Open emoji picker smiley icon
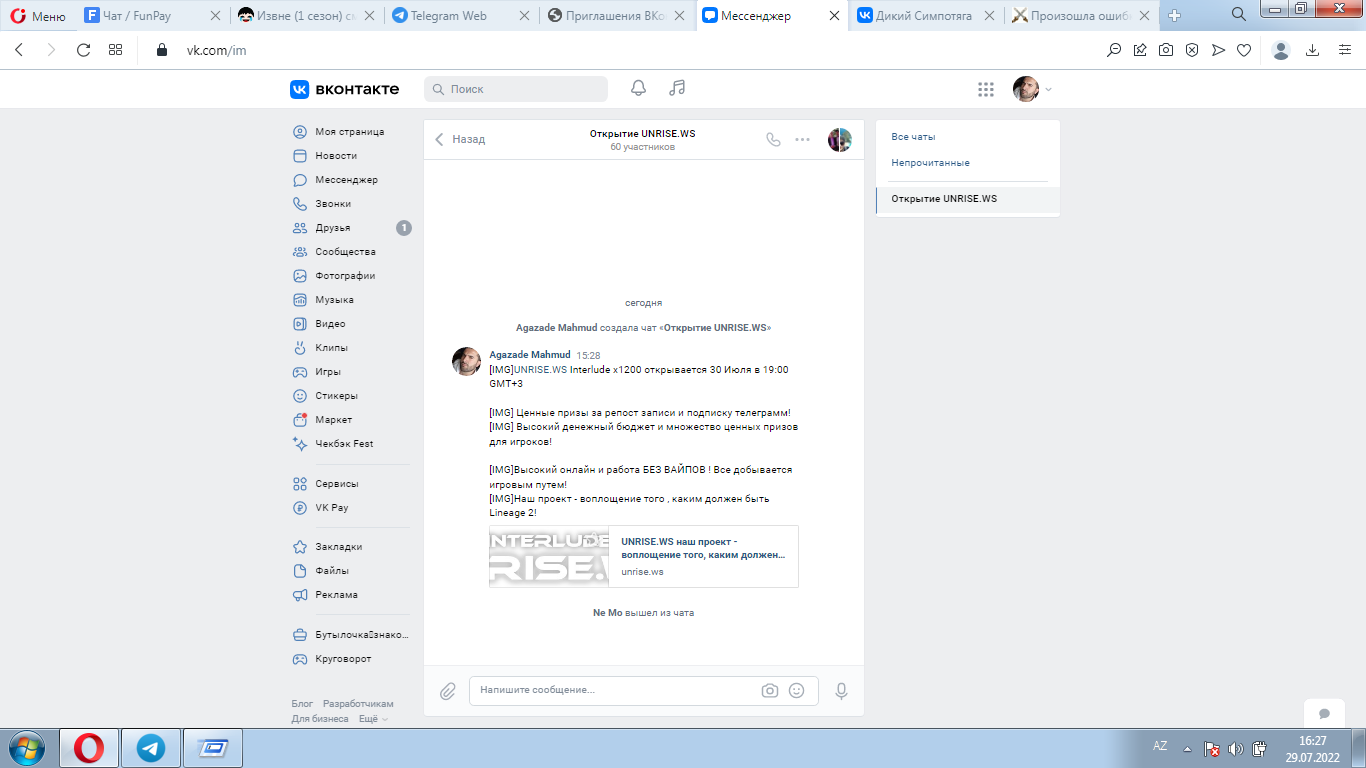Screen dimensions: 1366x768 click(796, 690)
